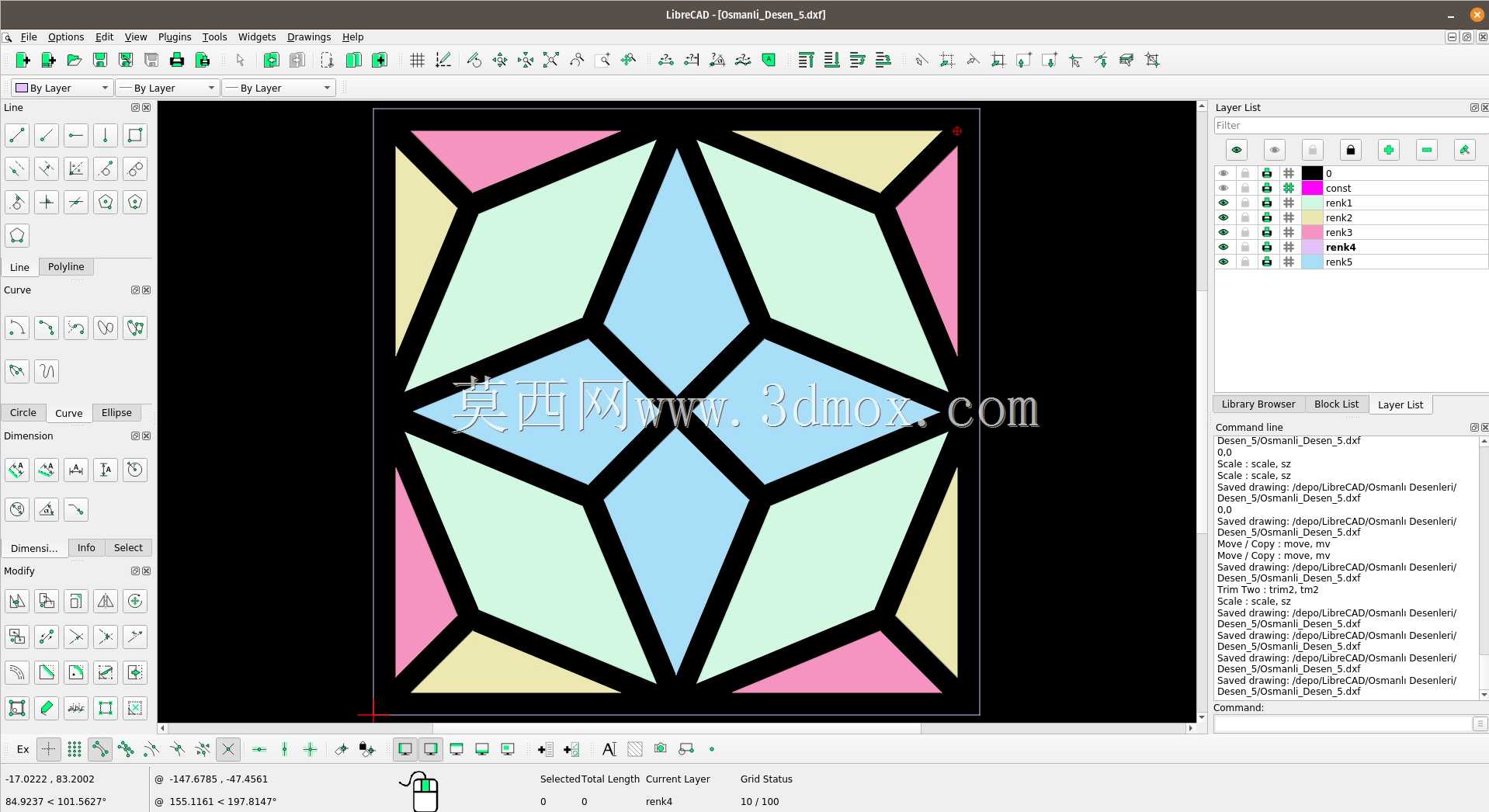The width and height of the screenshot is (1489, 812).
Task: Toggle visibility of layer renk3
Action: [x=1224, y=232]
